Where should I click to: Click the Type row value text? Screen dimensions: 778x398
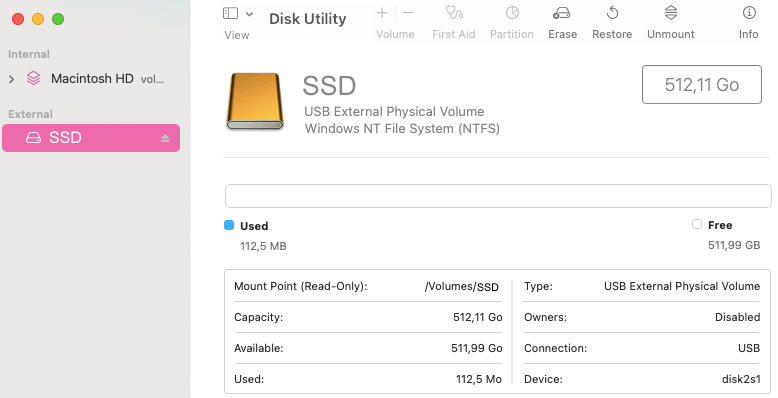pyautogui.click(x=682, y=286)
